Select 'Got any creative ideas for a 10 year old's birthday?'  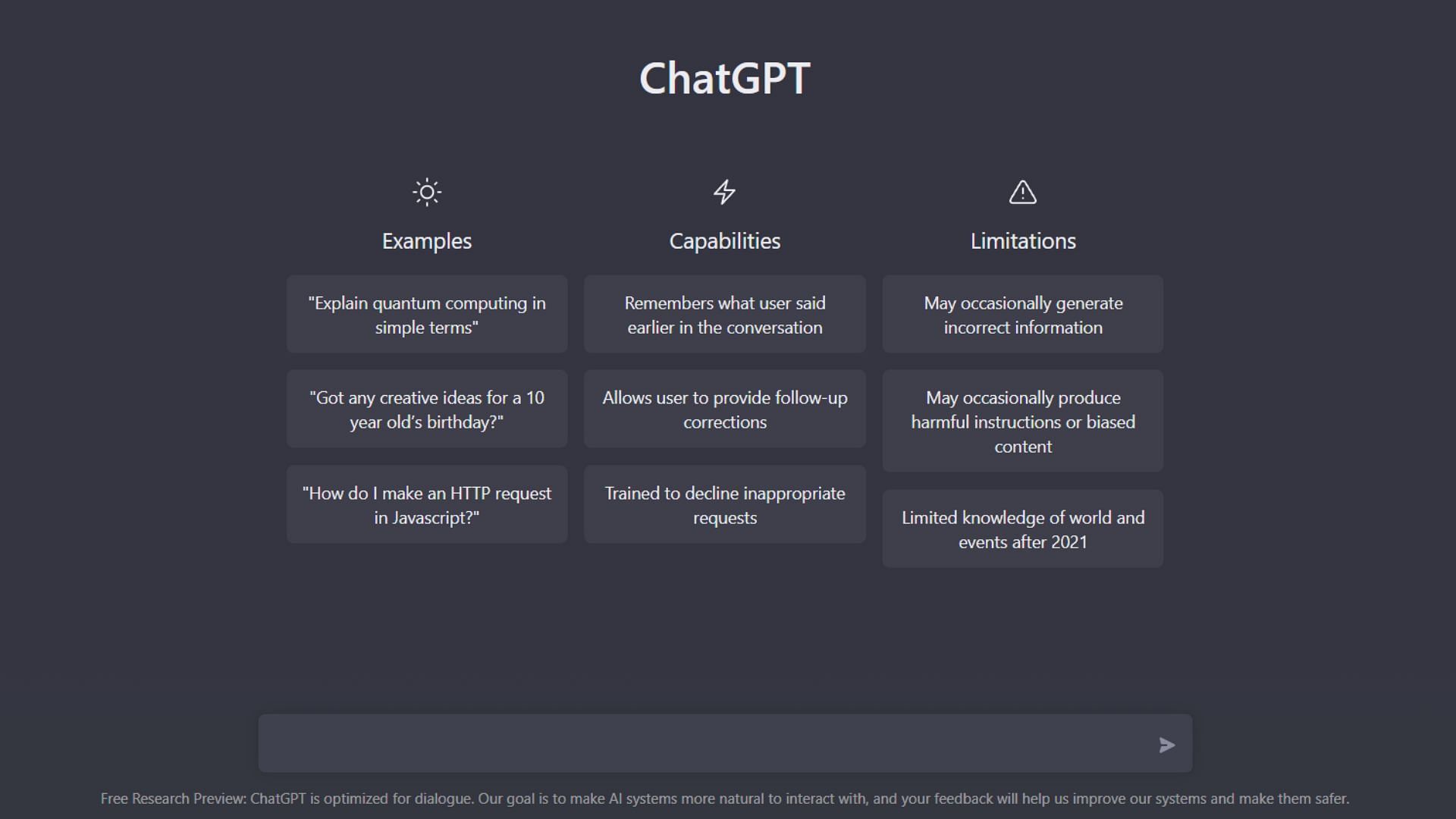click(x=427, y=409)
